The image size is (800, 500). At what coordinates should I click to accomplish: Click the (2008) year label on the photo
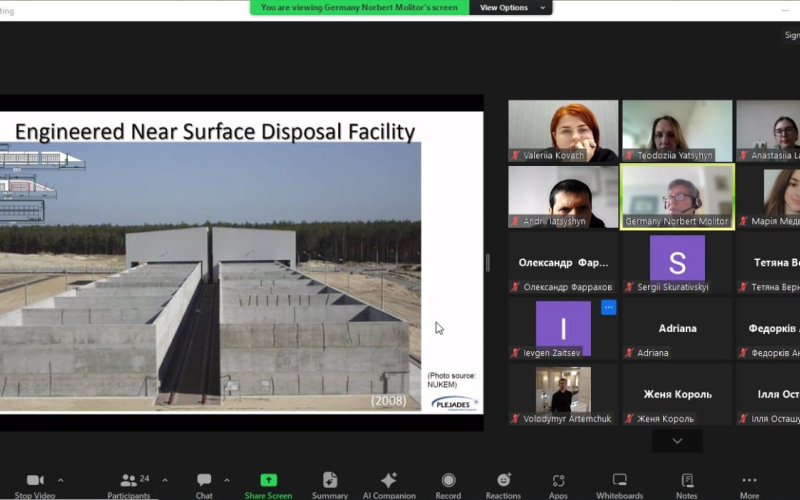point(388,401)
